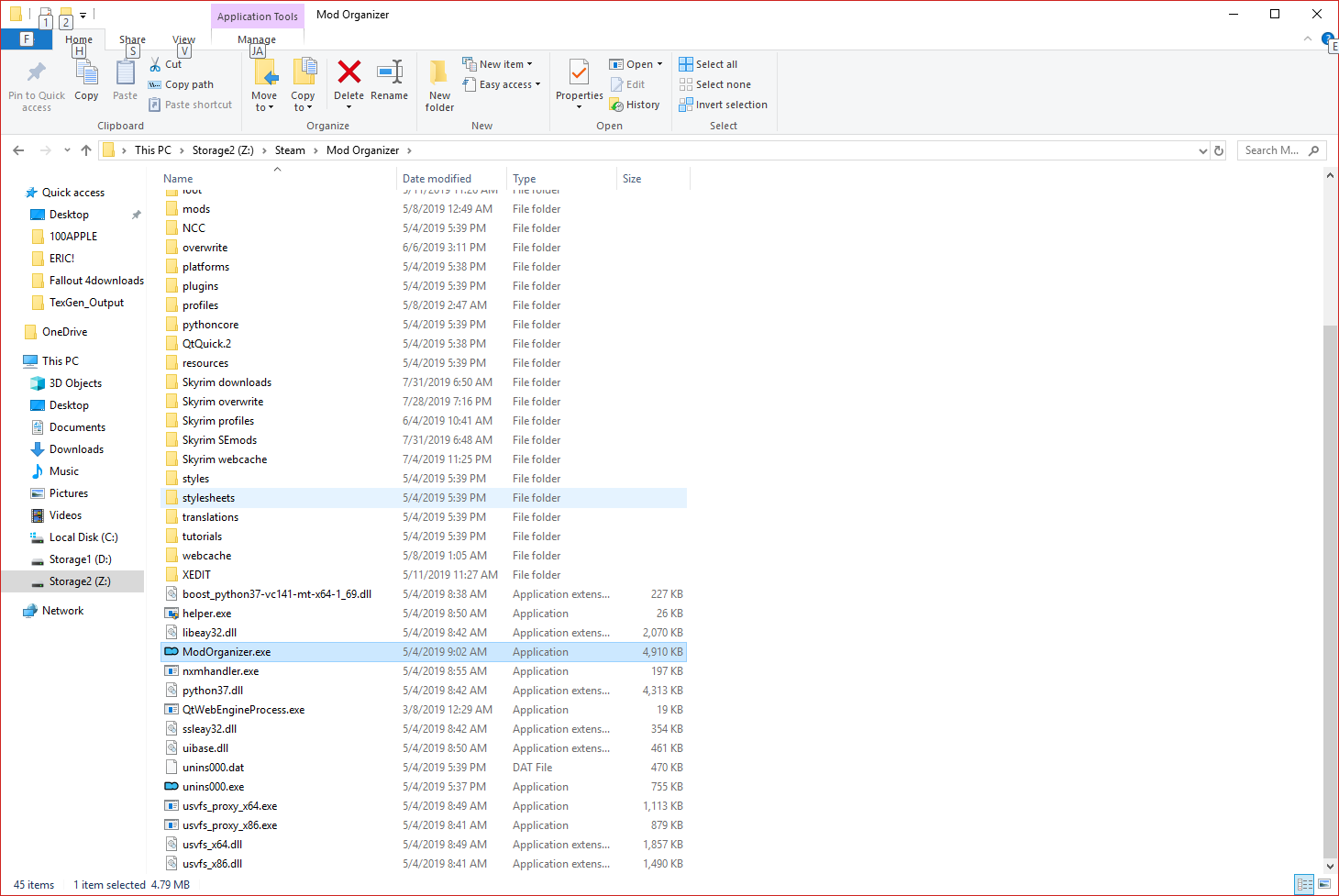Image resolution: width=1339 pixels, height=896 pixels.
Task: Click Copy path in Clipboard group
Action: click(182, 84)
